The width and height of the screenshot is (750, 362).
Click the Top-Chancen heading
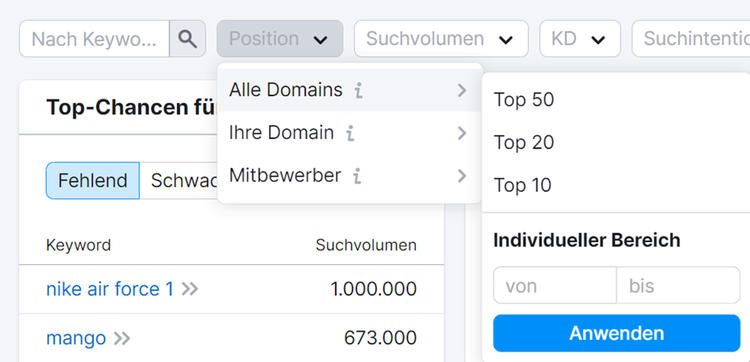132,108
